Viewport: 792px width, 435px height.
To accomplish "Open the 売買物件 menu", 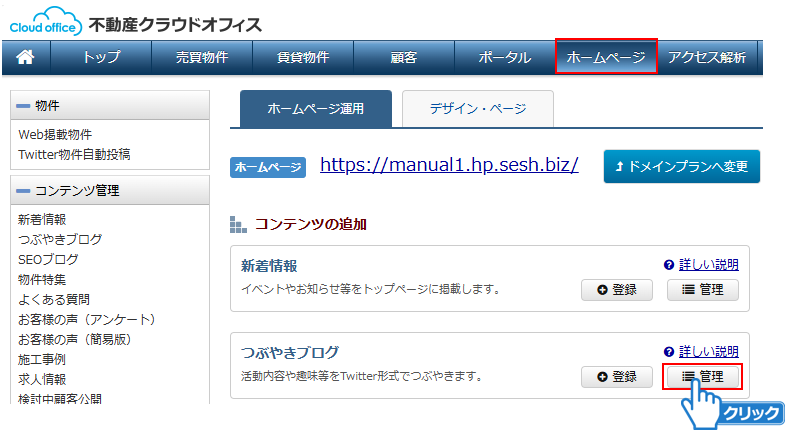I will coord(201,58).
